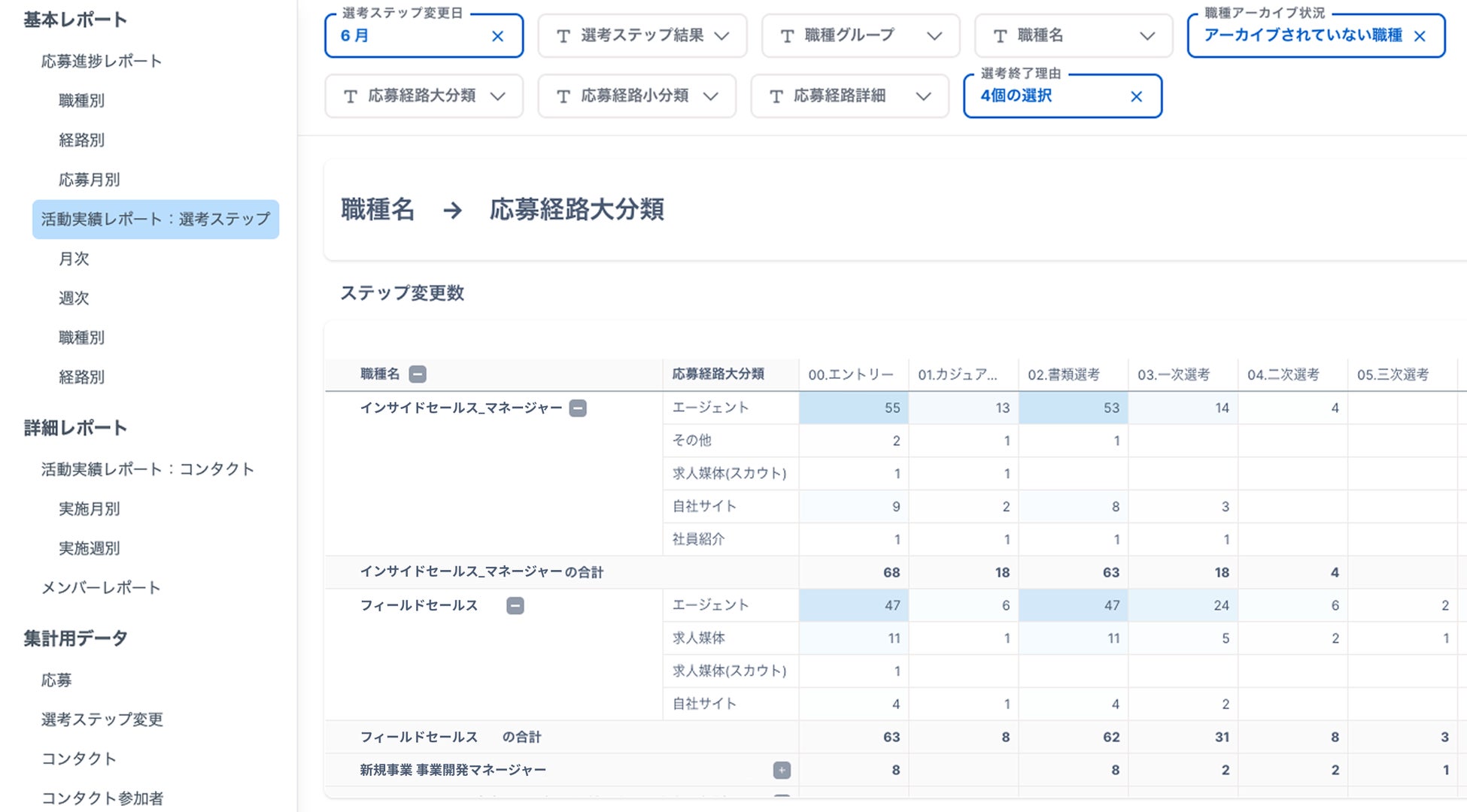Open the 応募進捗レポート menu item

102,61
